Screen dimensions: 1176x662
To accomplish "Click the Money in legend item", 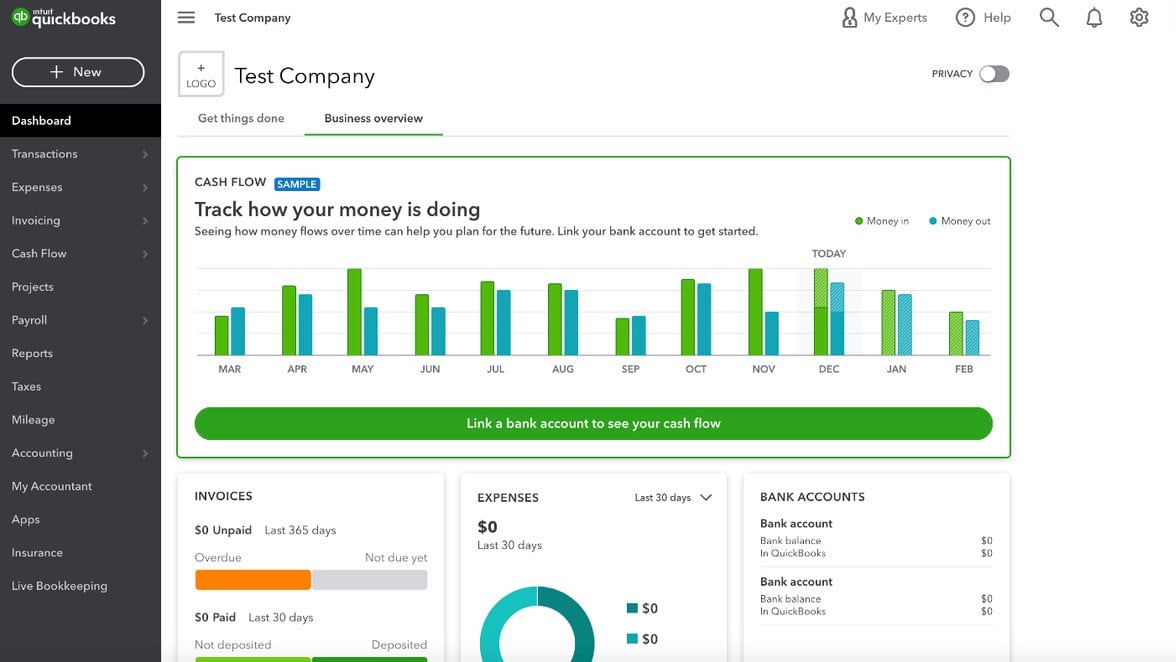I will tap(881, 221).
